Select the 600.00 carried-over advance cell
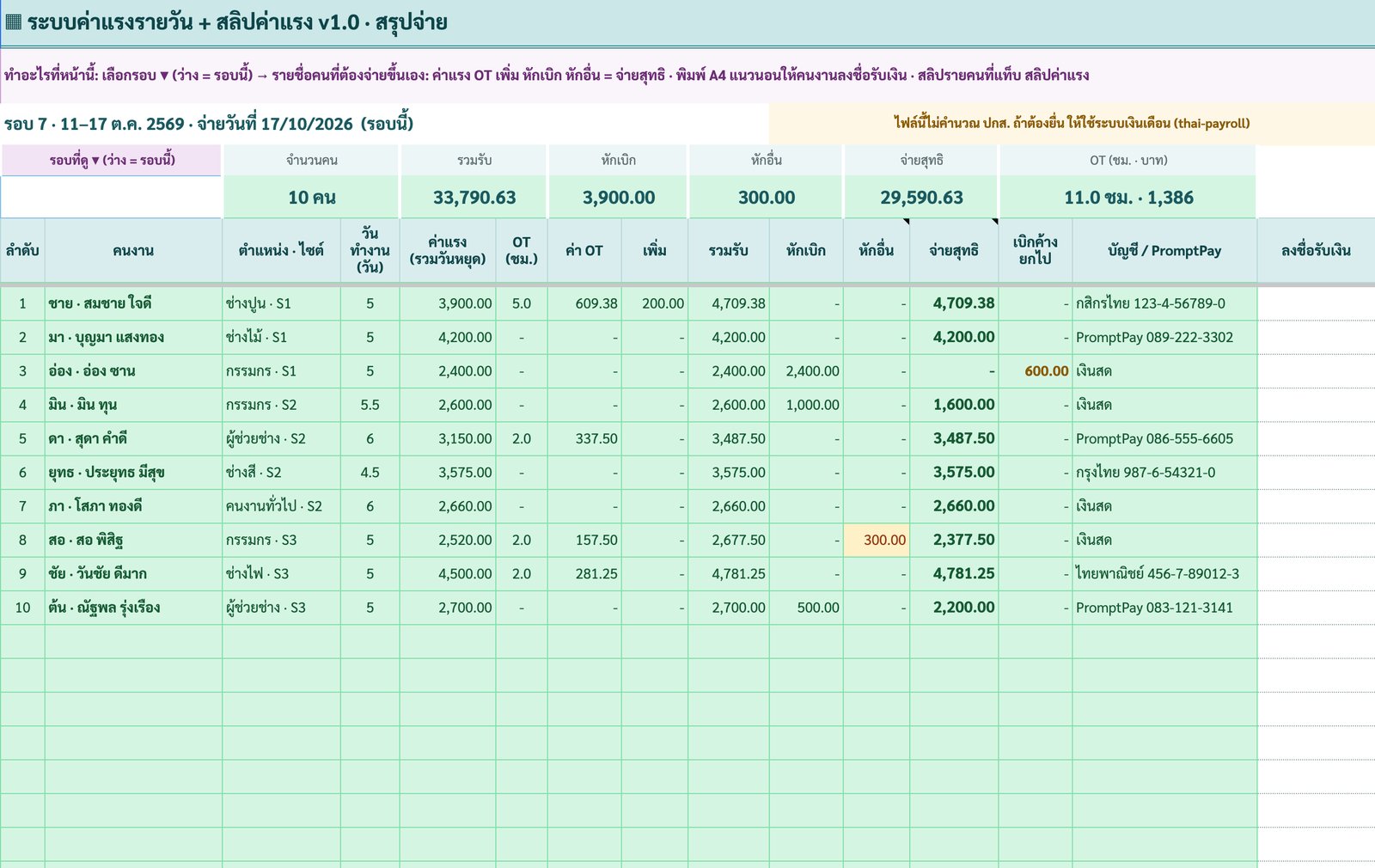 pyautogui.click(x=1035, y=371)
